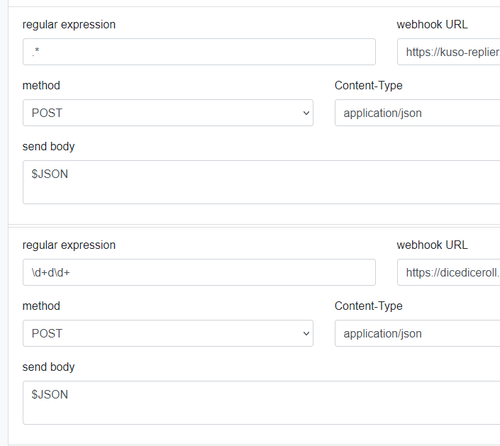Click the chevron arrow of second method dropdown
The width and height of the screenshot is (500, 446).
[306, 334]
